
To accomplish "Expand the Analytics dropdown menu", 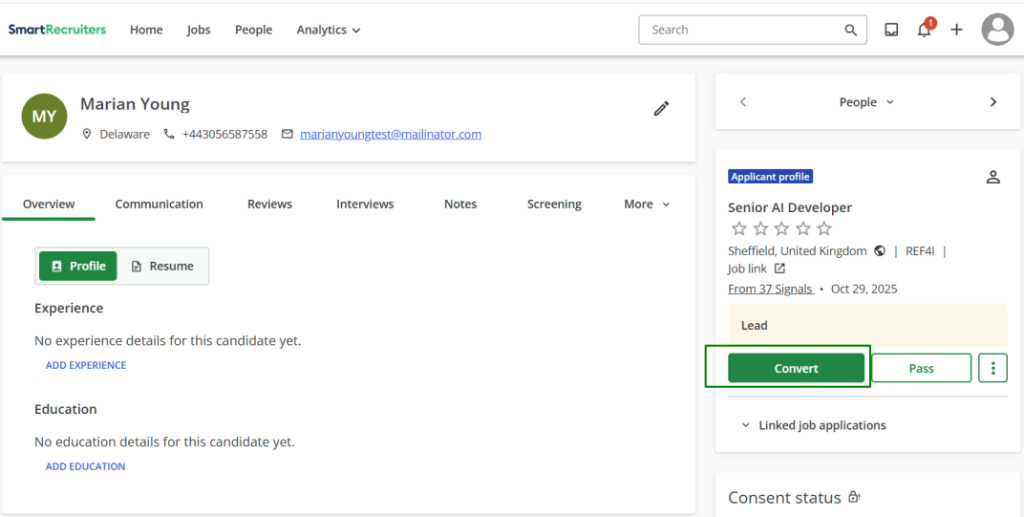I will point(328,30).
